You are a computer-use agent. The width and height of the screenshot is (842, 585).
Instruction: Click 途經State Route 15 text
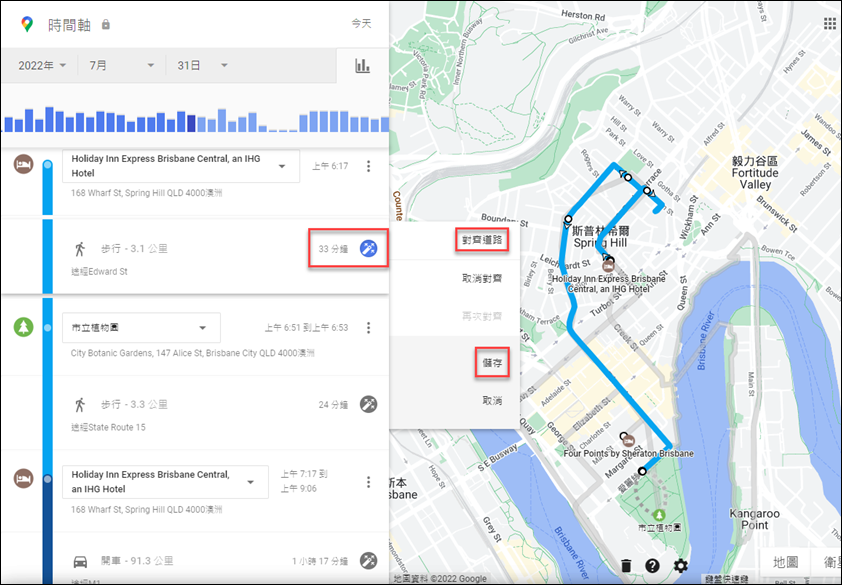[x=108, y=428]
